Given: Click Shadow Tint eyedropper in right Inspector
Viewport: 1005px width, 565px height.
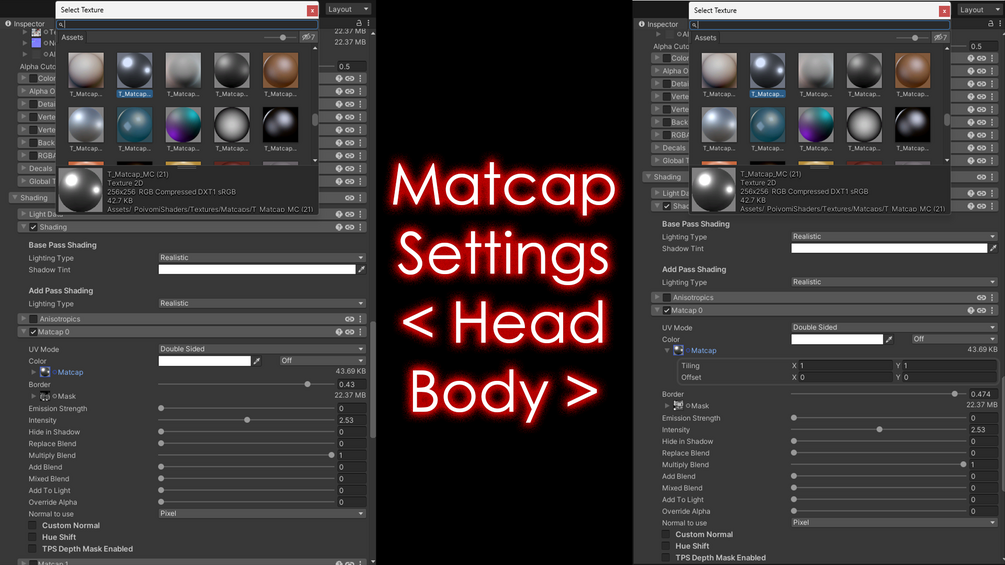Looking at the screenshot, I should [993, 248].
